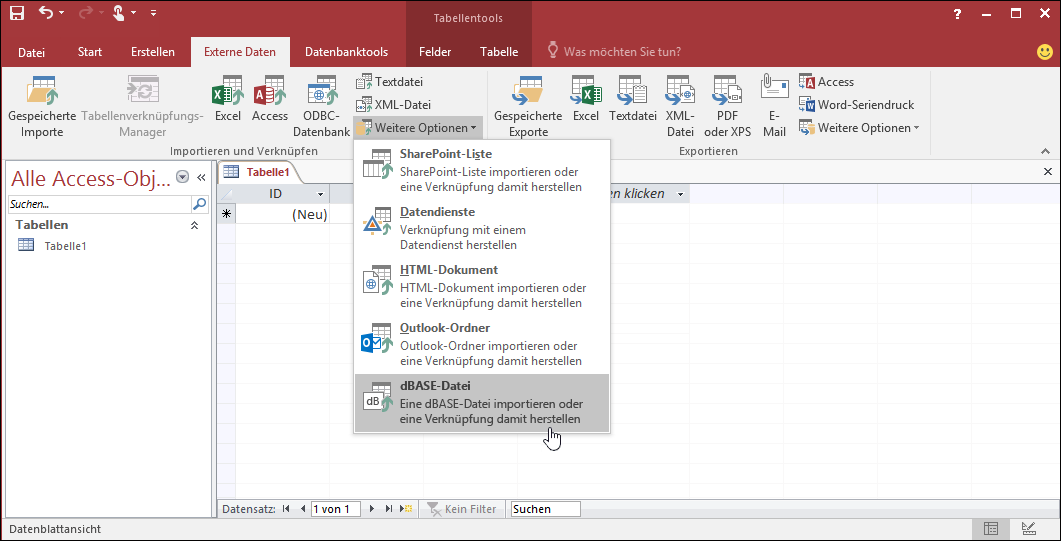
Task: Click the Word-Seriendruck export option
Action: tap(856, 105)
